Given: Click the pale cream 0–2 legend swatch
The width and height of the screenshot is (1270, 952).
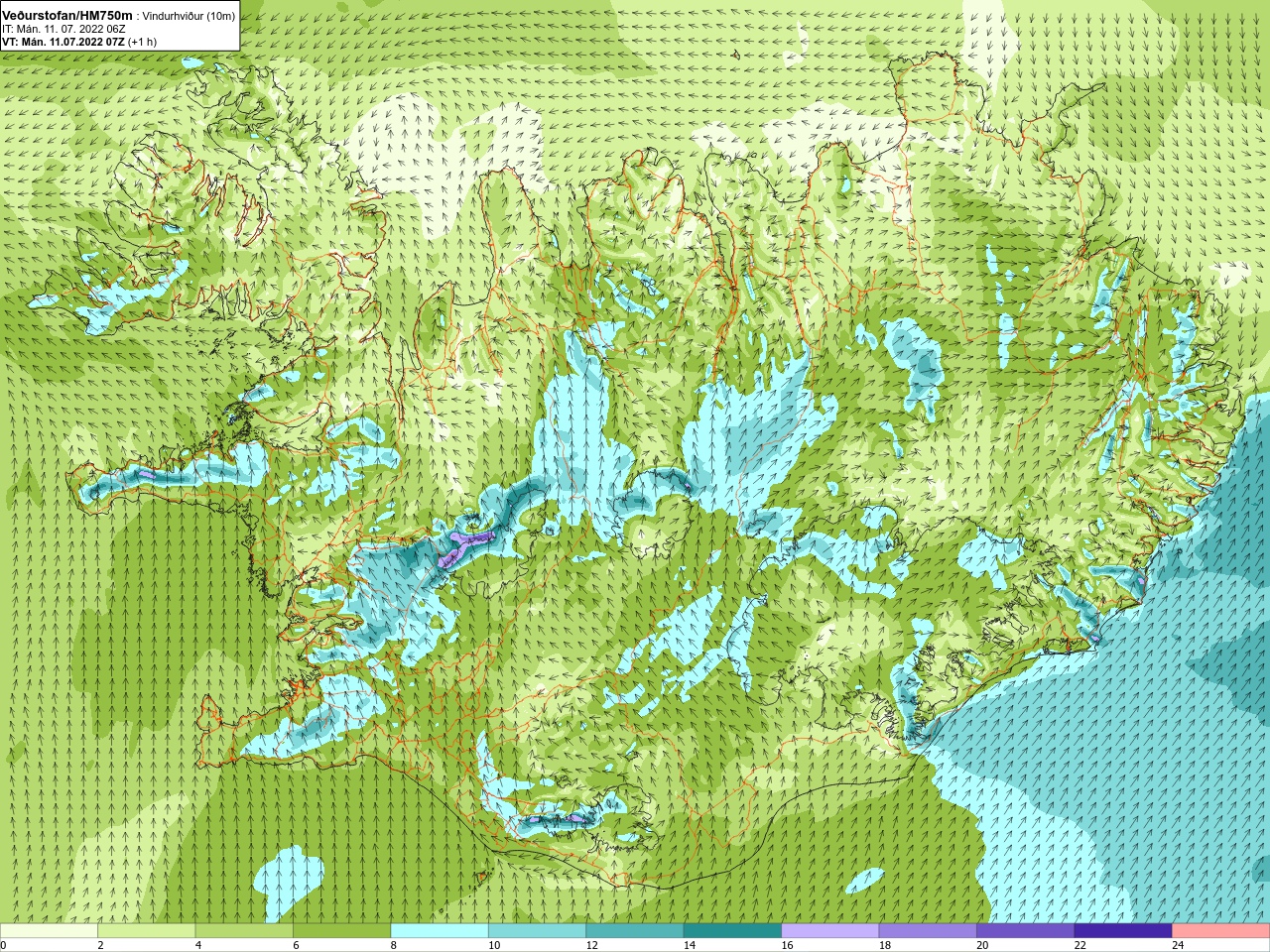Looking at the screenshot, I should coord(49,931).
